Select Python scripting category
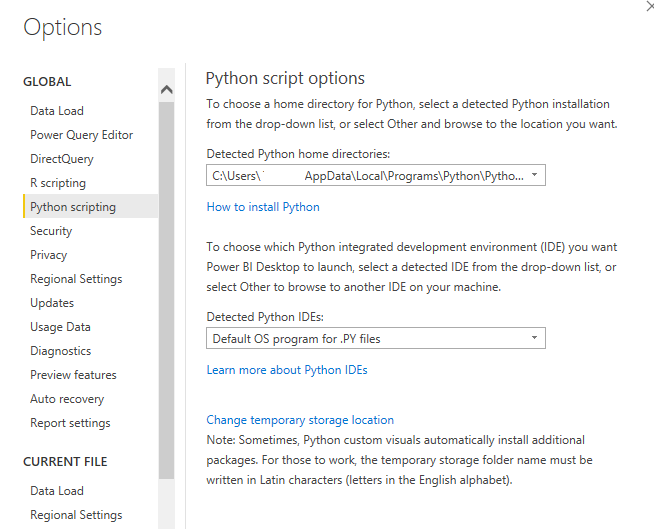This screenshot has width=654, height=529. coord(73,207)
